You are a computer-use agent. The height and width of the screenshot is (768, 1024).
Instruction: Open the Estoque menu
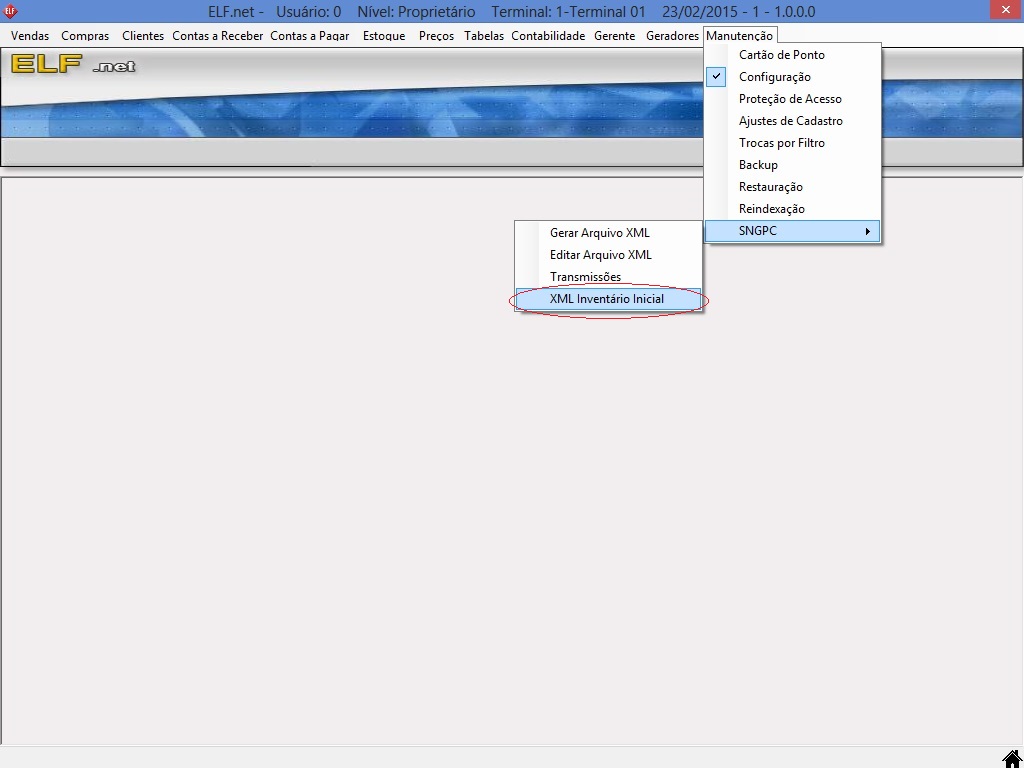pyautogui.click(x=384, y=36)
